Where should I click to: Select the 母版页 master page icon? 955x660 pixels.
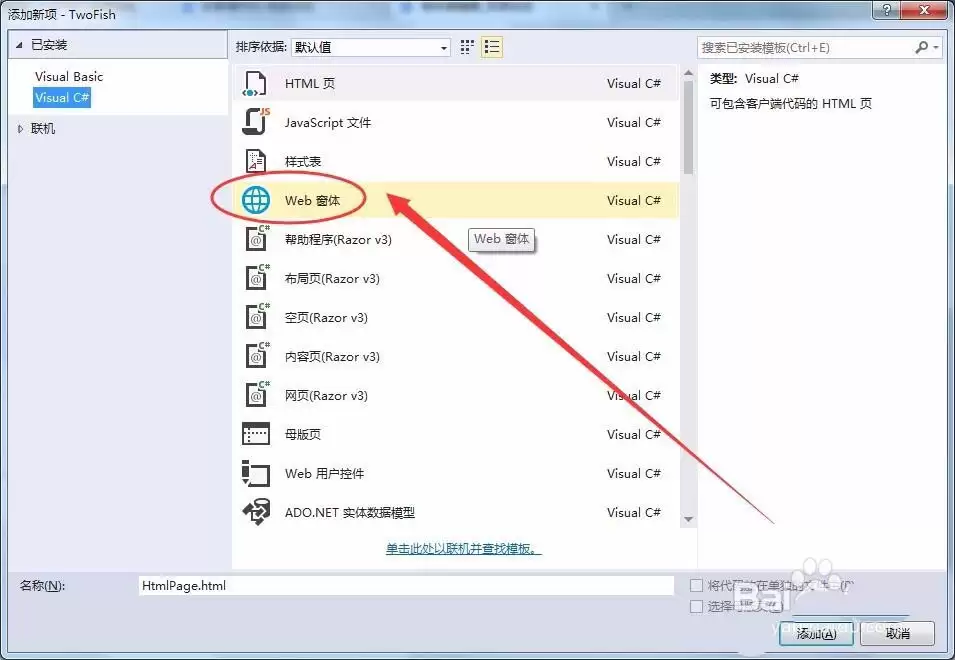[256, 434]
